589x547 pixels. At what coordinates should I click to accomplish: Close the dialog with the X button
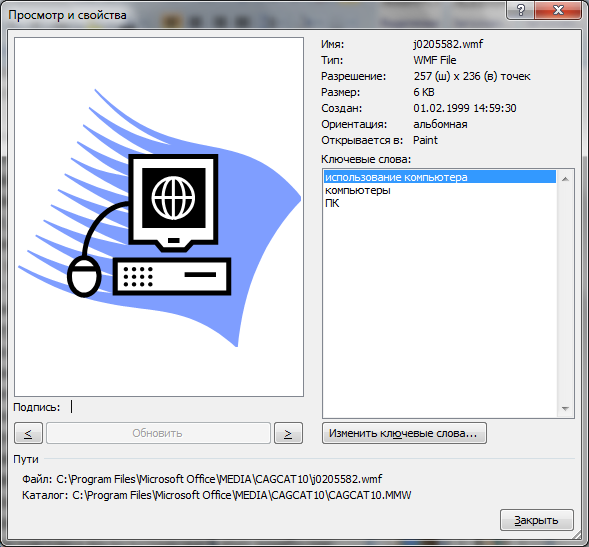click(x=558, y=10)
